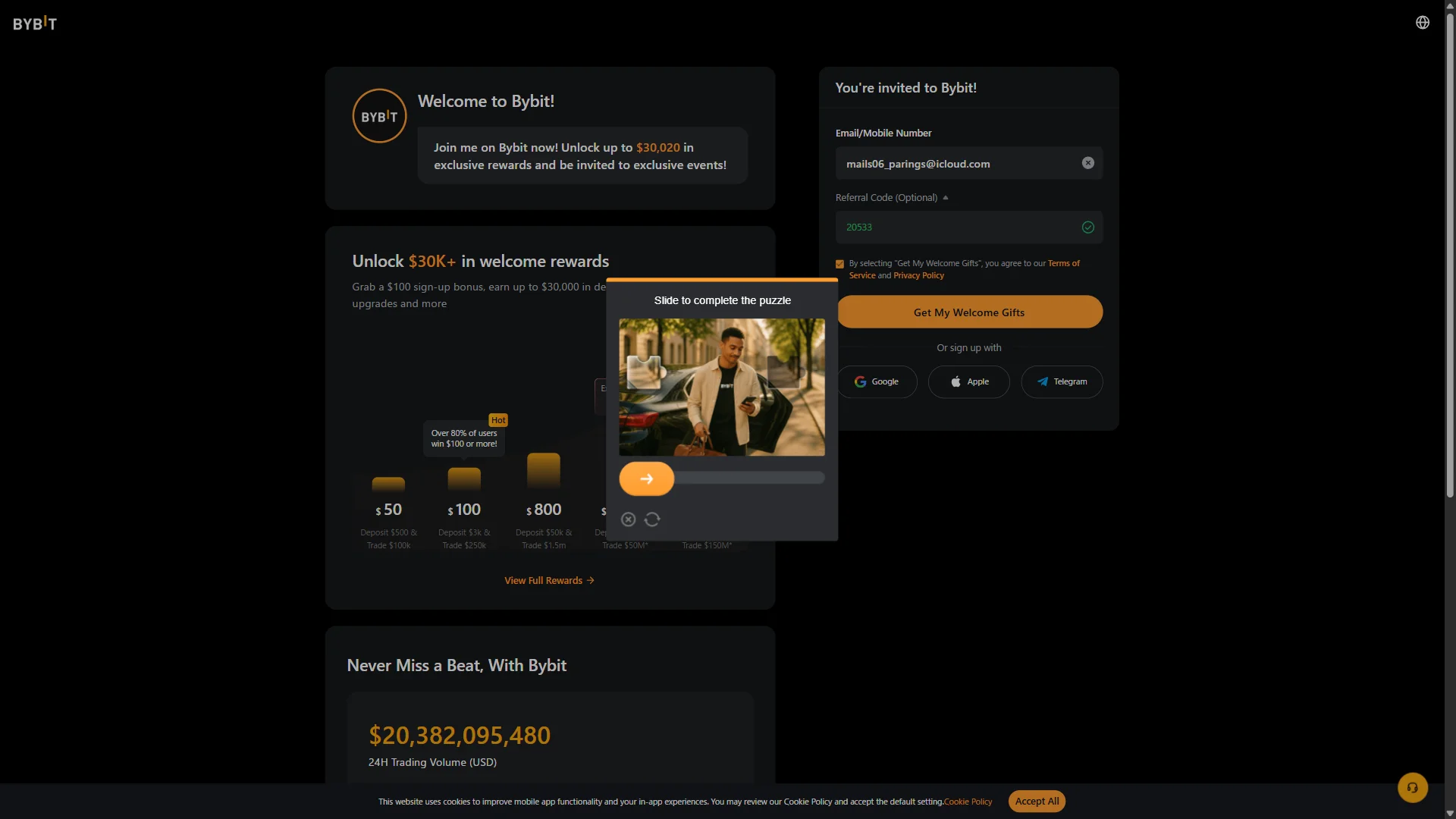Open the language globe icon
The height and width of the screenshot is (819, 1456).
(x=1423, y=23)
